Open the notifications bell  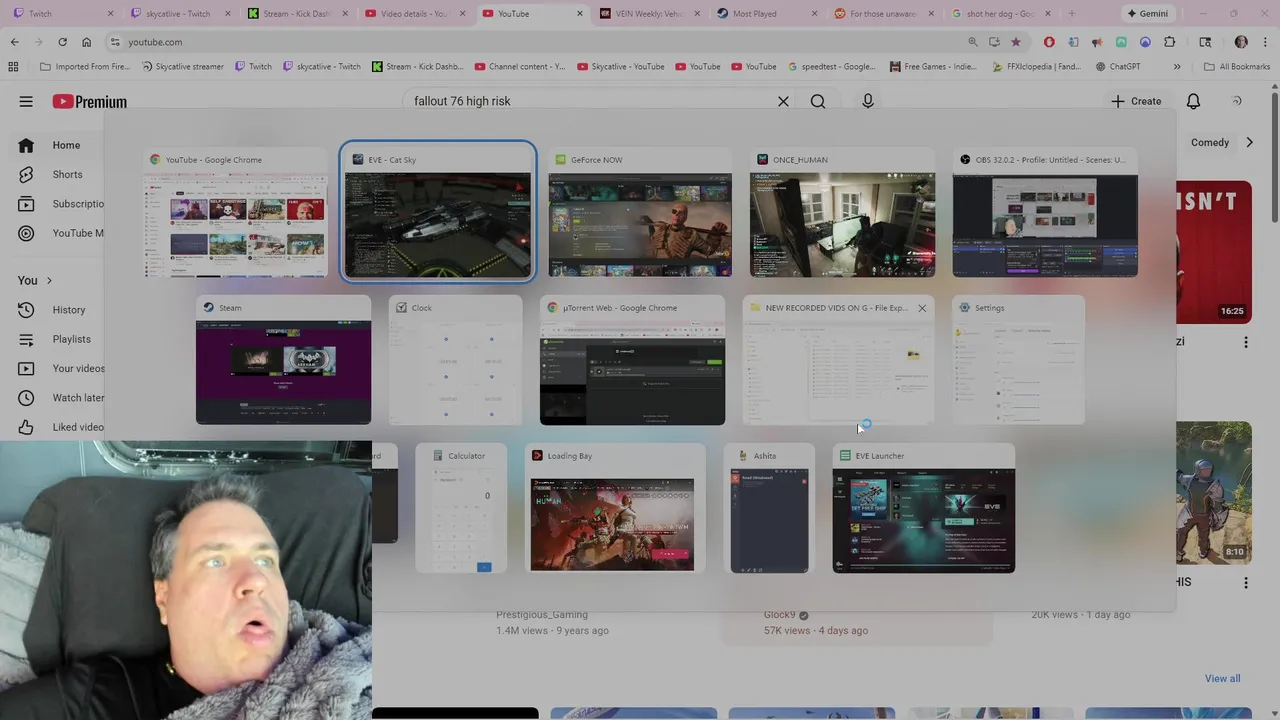click(x=1193, y=101)
